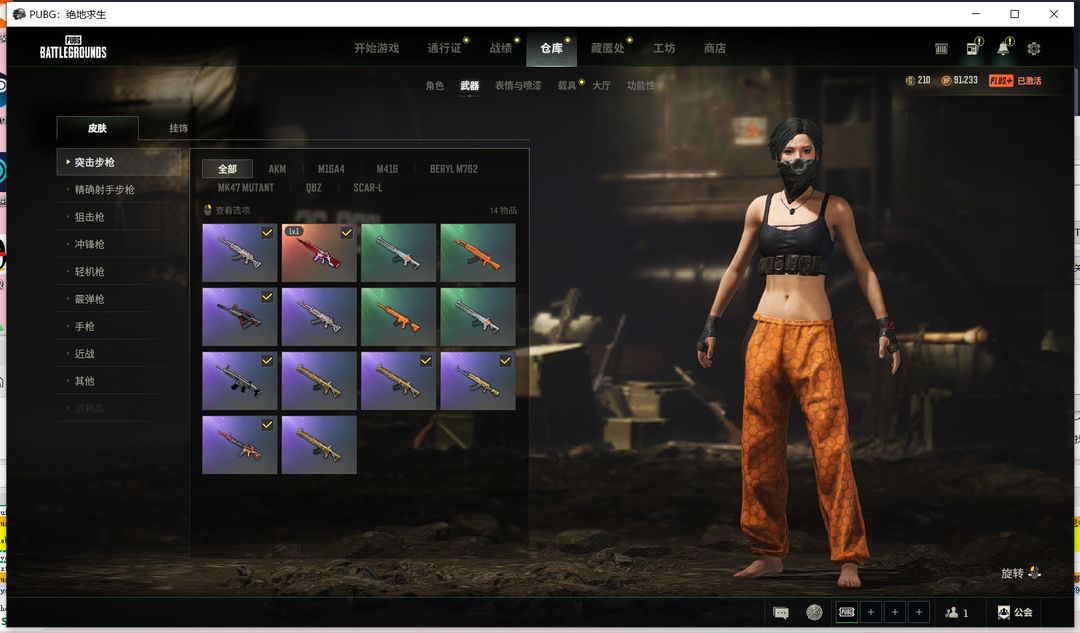Click the Lv.1 badge on the red skin
Image resolution: width=1080 pixels, height=633 pixels.
(294, 231)
